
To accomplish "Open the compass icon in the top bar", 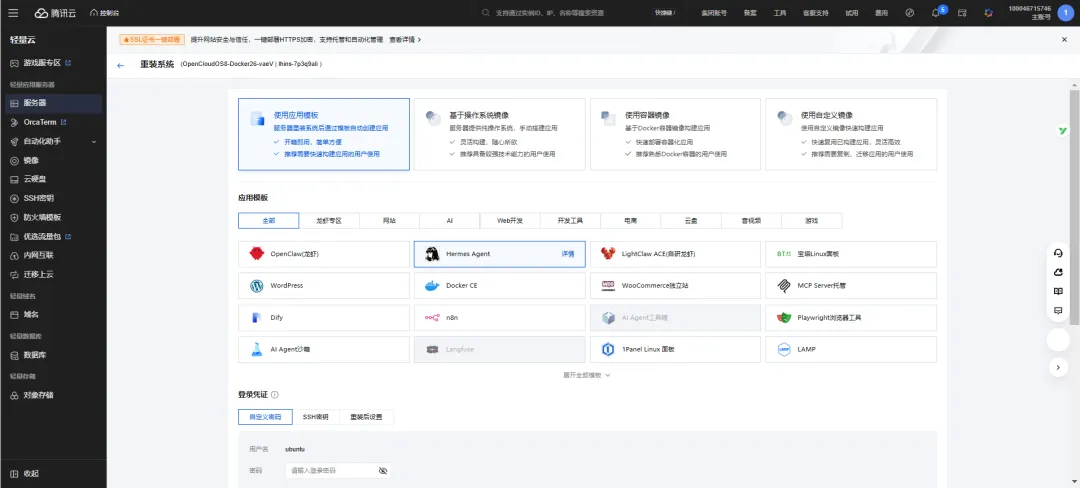I will 909,12.
